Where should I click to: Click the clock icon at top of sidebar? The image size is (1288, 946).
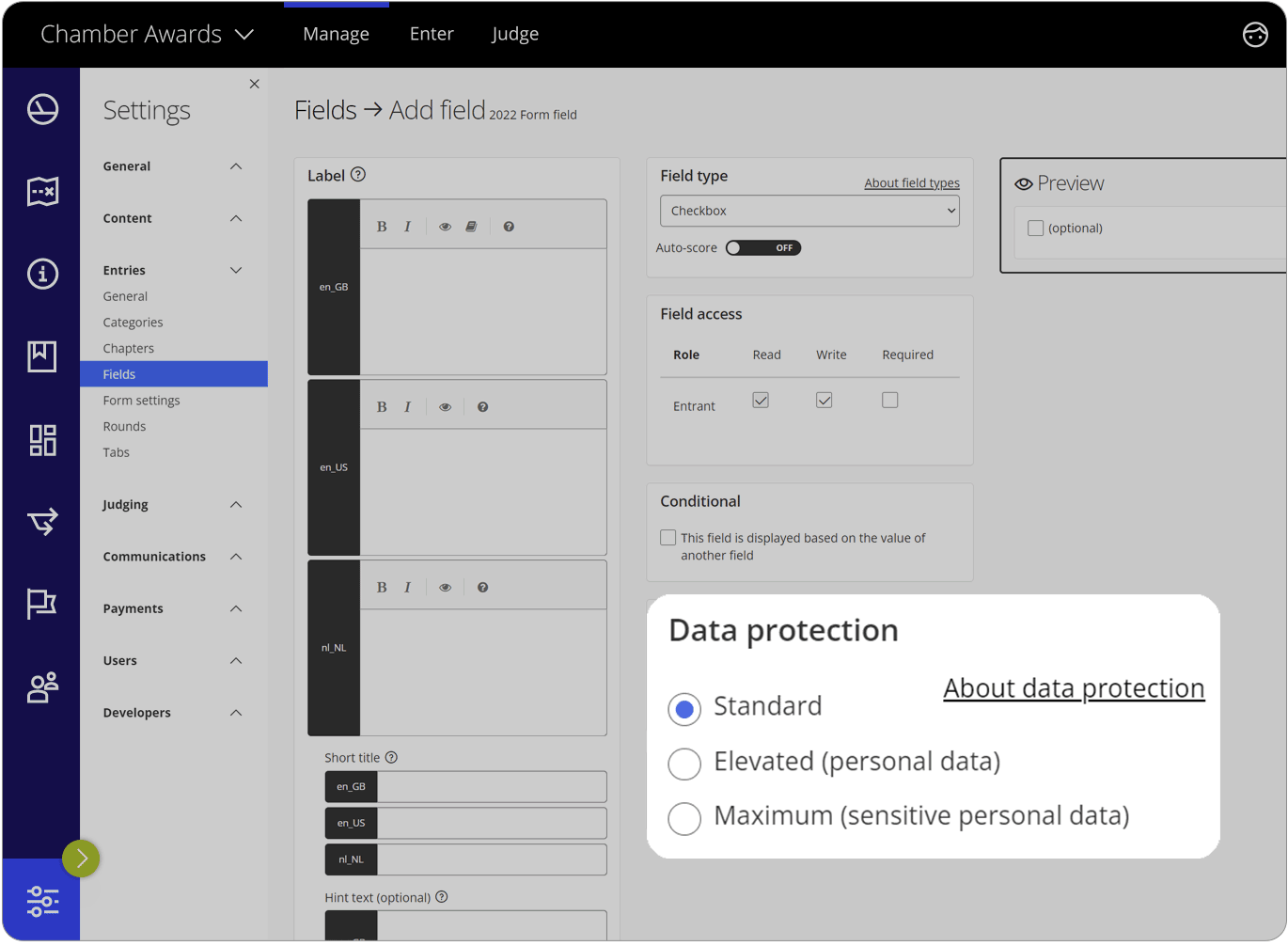coord(41,108)
